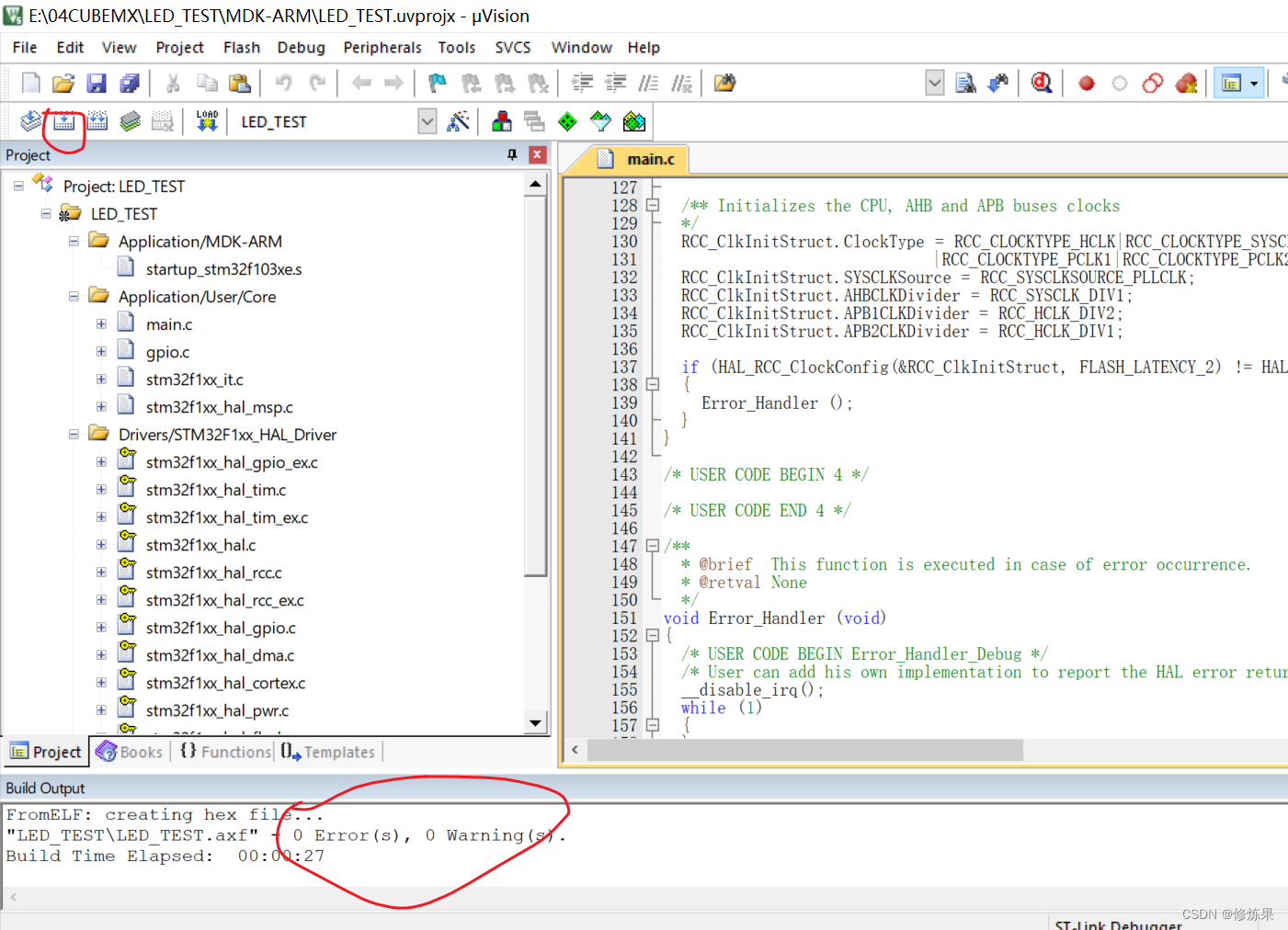Switch to the Functions tab
This screenshot has height=930, width=1288.
click(x=225, y=752)
